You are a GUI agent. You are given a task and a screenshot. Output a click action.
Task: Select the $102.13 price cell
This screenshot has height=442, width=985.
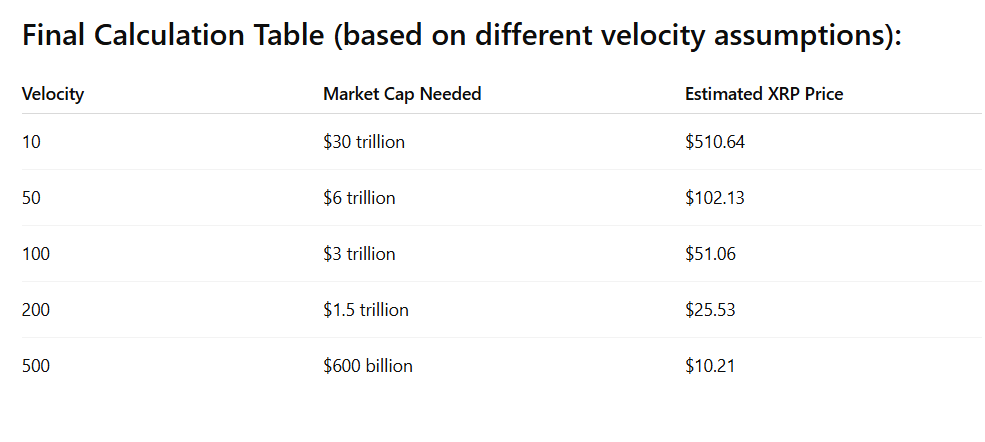pyautogui.click(x=715, y=198)
